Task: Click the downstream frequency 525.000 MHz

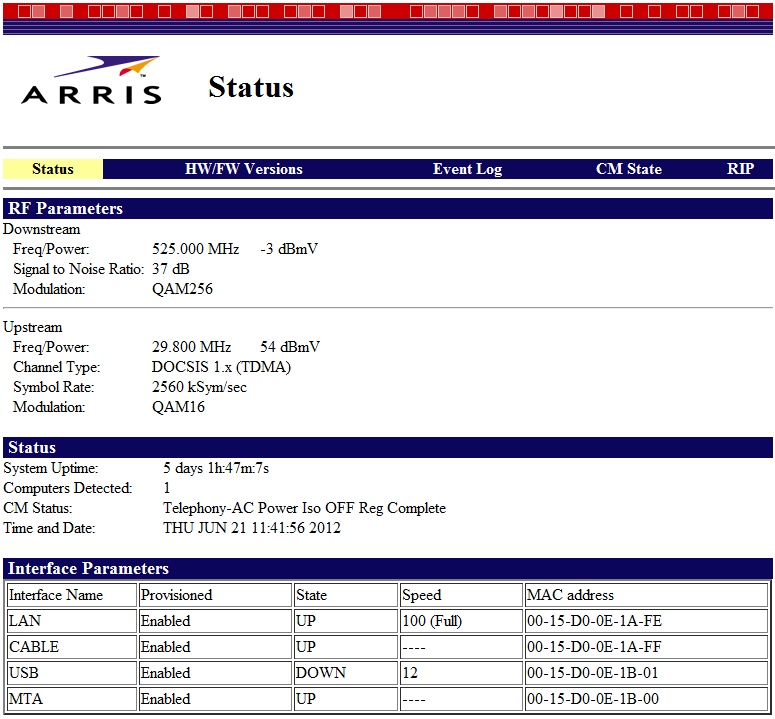Action: (195, 249)
